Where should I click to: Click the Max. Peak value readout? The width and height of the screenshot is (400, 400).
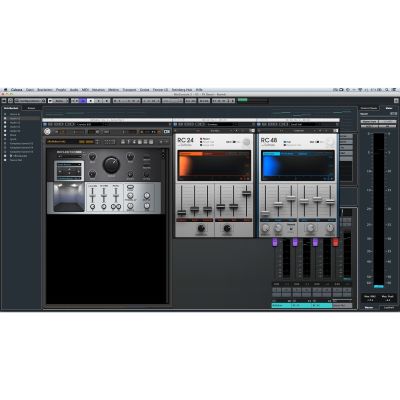[388, 300]
